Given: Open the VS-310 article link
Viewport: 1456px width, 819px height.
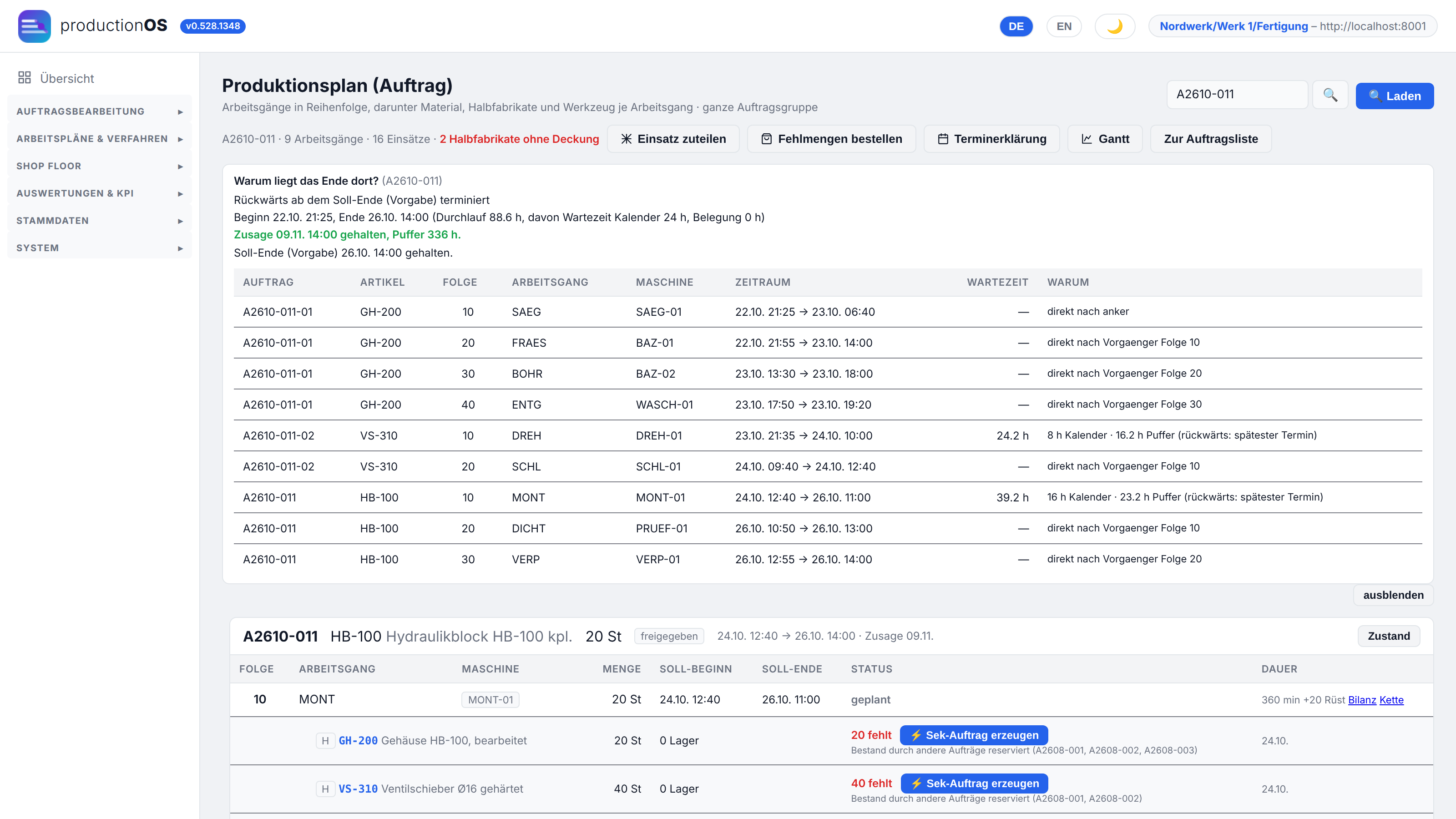Looking at the screenshot, I should tap(358, 789).
